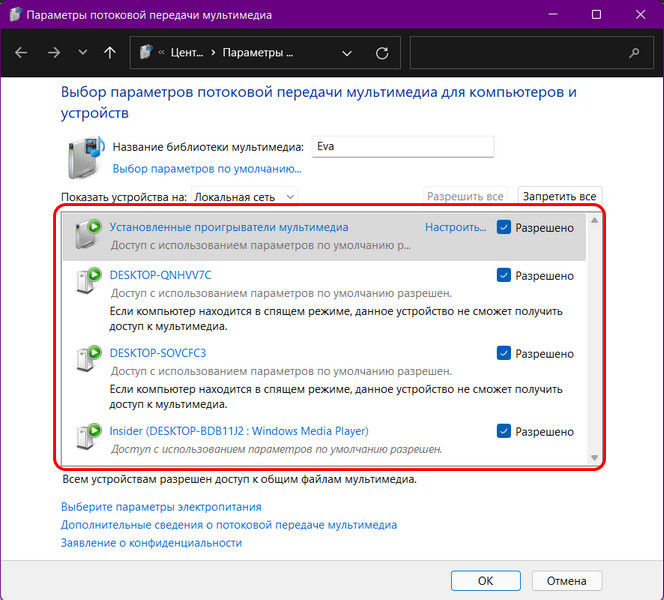
Task: Go up one level with the up arrow
Action: (110, 53)
